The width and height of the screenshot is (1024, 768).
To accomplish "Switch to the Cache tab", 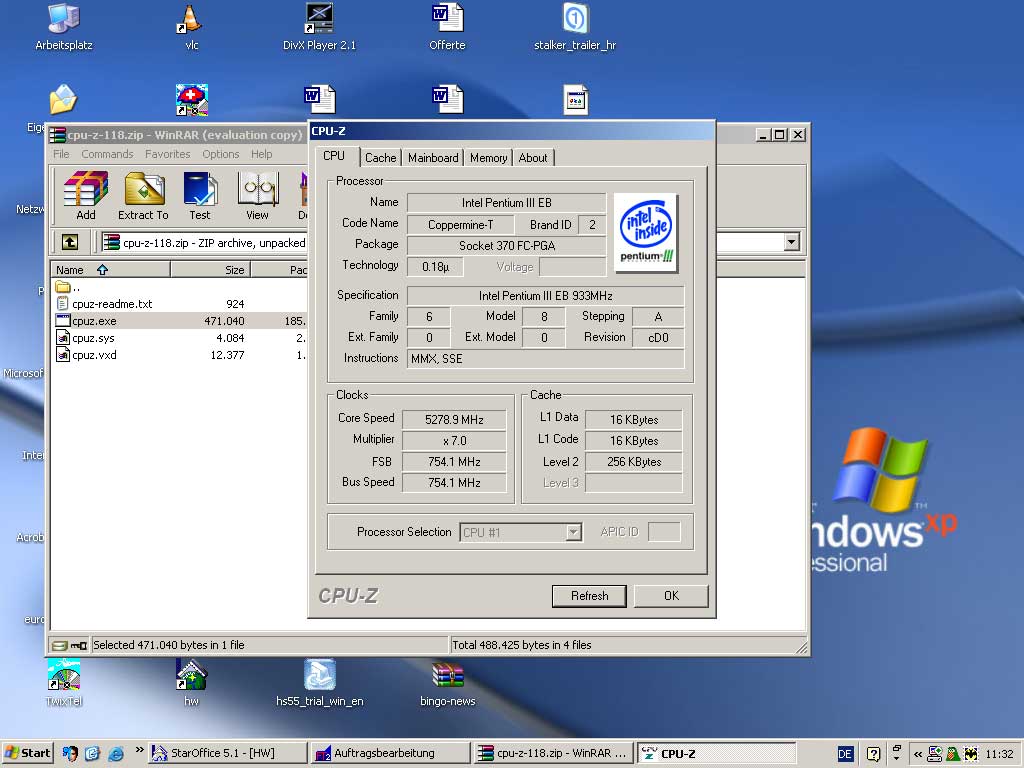I will point(380,158).
